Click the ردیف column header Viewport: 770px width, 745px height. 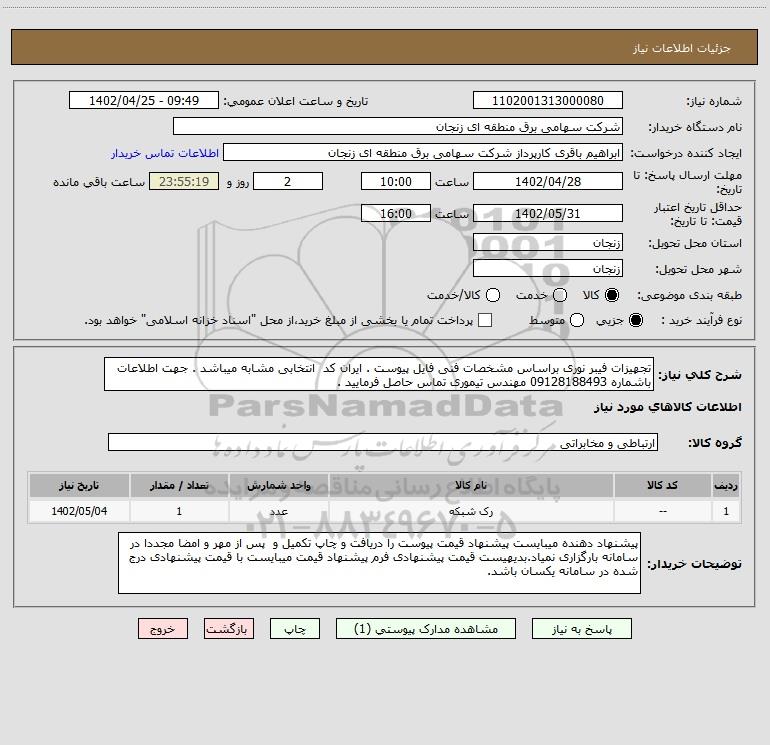(x=726, y=486)
